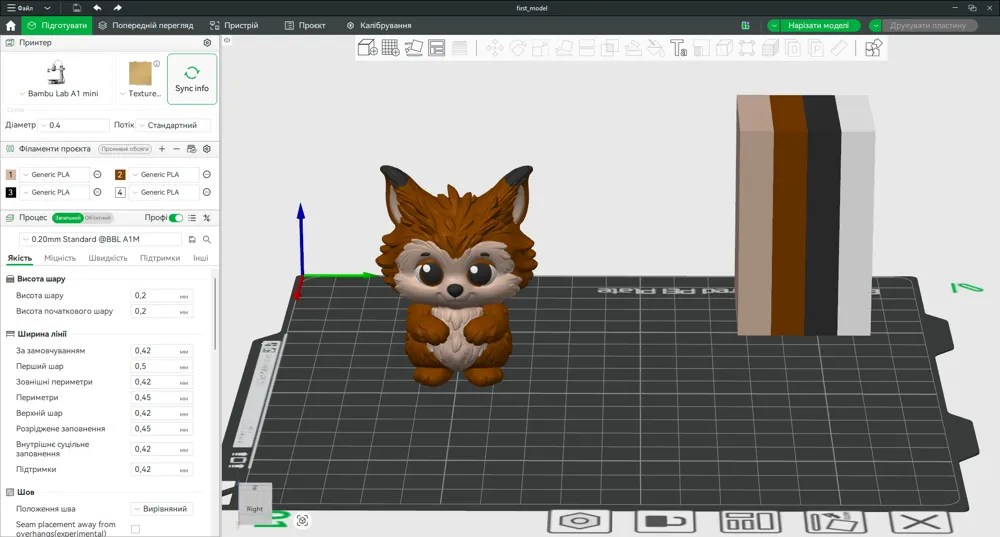Open printer settings gear icon

(x=207, y=43)
